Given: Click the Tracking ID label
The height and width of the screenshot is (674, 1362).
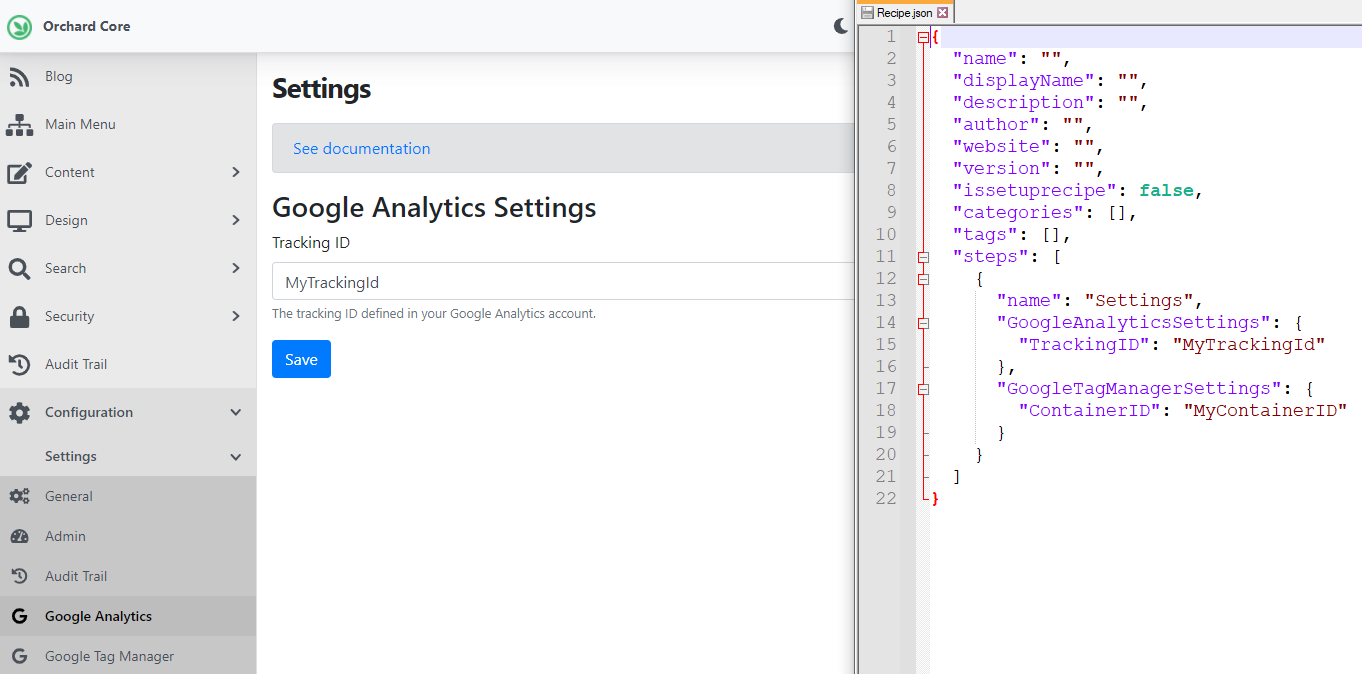Looking at the screenshot, I should click(x=311, y=243).
